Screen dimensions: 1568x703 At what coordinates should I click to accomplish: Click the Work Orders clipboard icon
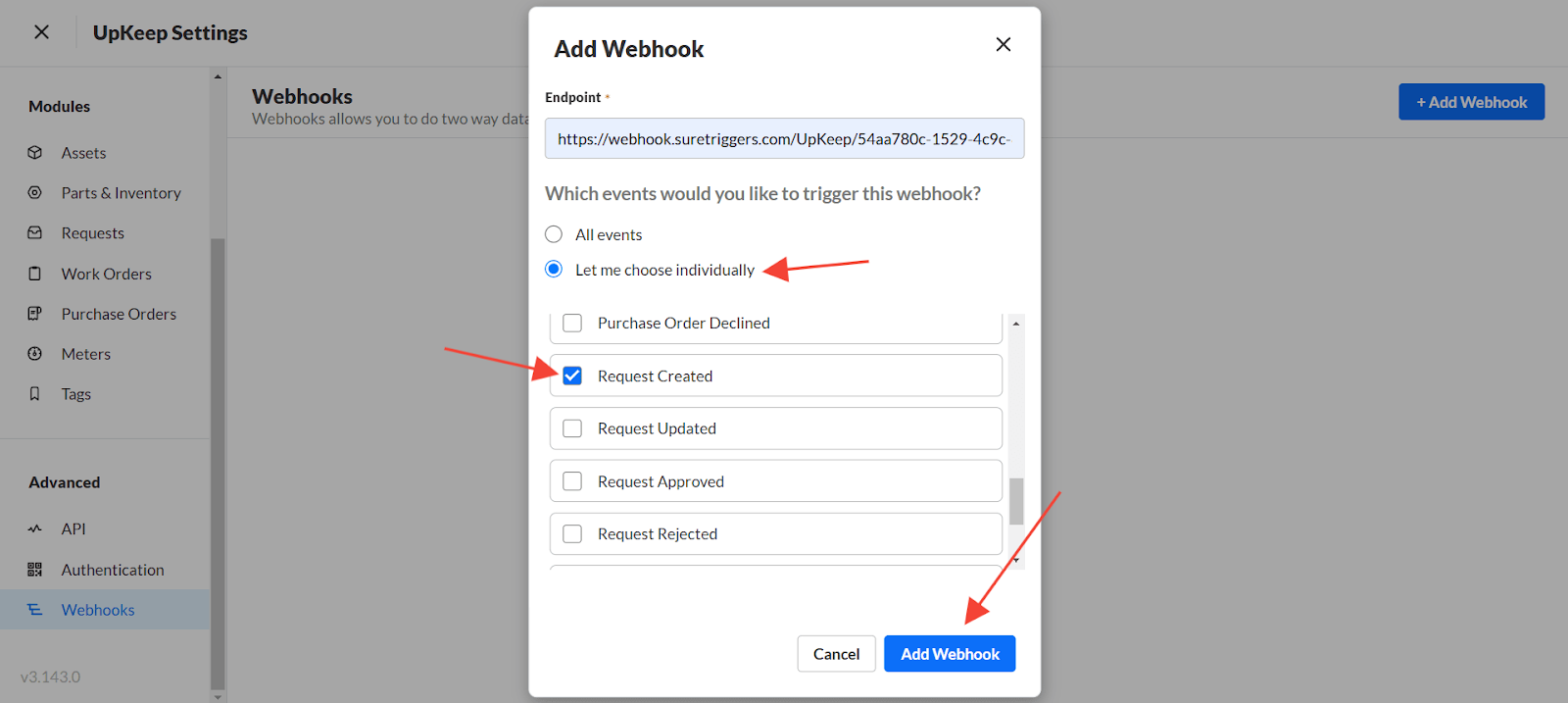(x=35, y=274)
